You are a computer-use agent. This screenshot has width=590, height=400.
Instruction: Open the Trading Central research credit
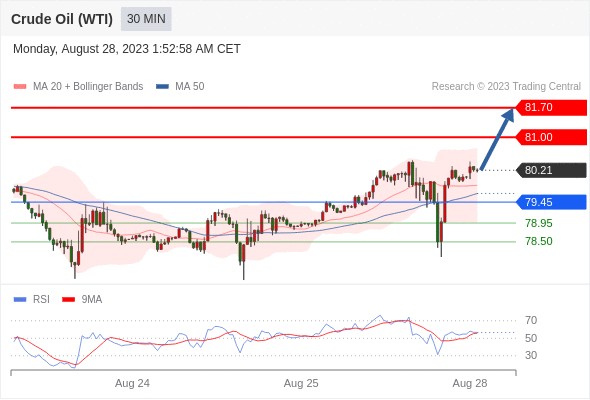[x=506, y=87]
